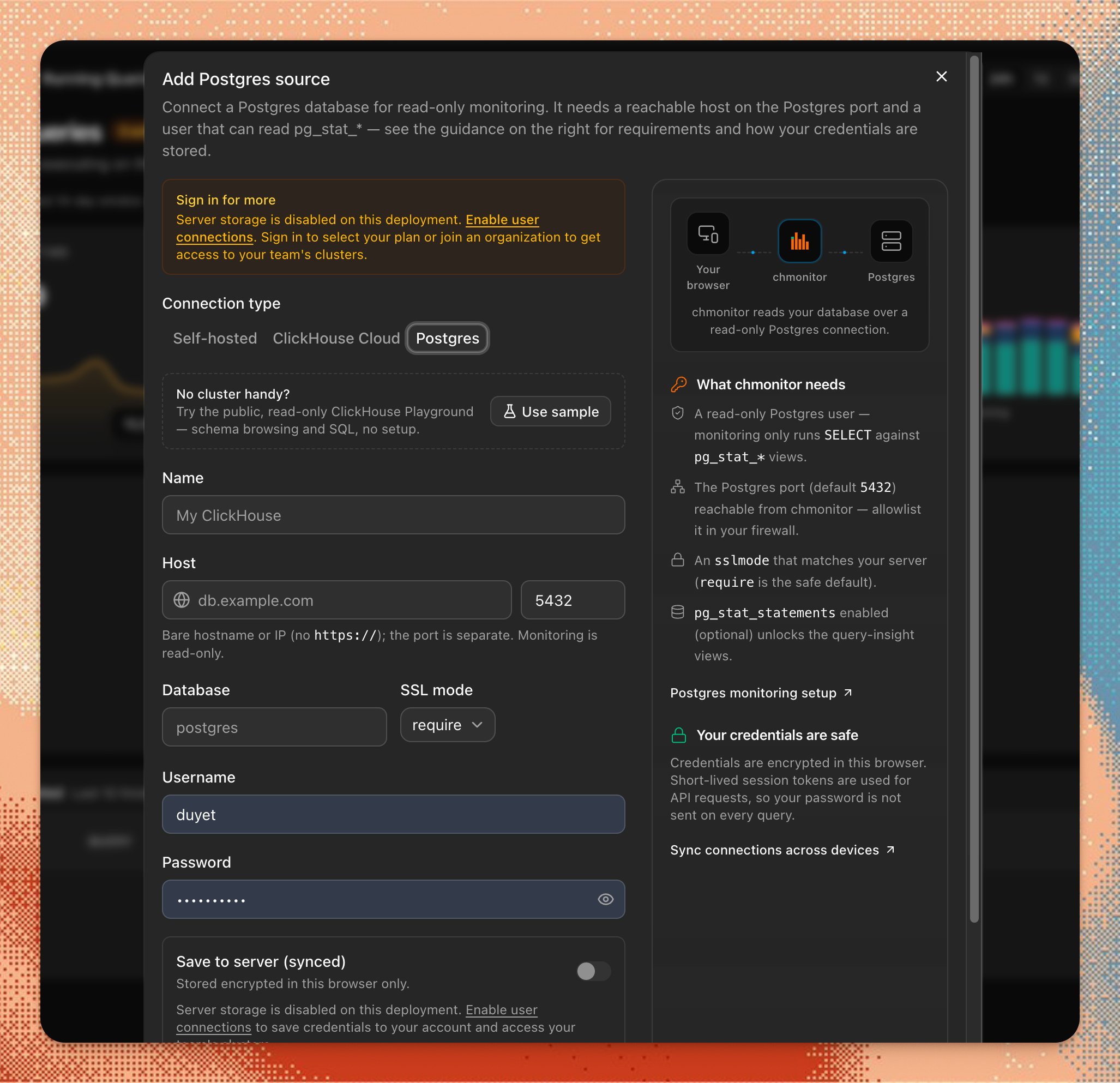Image resolution: width=1120 pixels, height=1083 pixels.
Task: Click the orange key icon by What chmonitor needs
Action: click(x=678, y=384)
